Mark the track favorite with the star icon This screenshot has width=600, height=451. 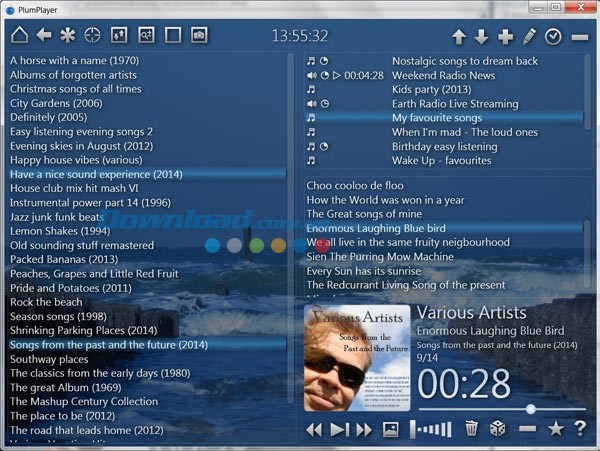coord(555,430)
